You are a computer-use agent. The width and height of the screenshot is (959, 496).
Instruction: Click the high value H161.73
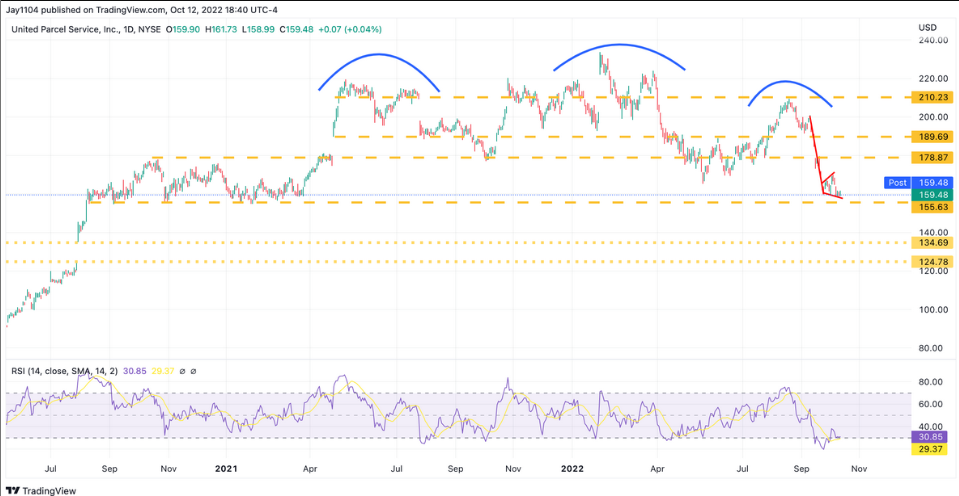tap(220, 29)
